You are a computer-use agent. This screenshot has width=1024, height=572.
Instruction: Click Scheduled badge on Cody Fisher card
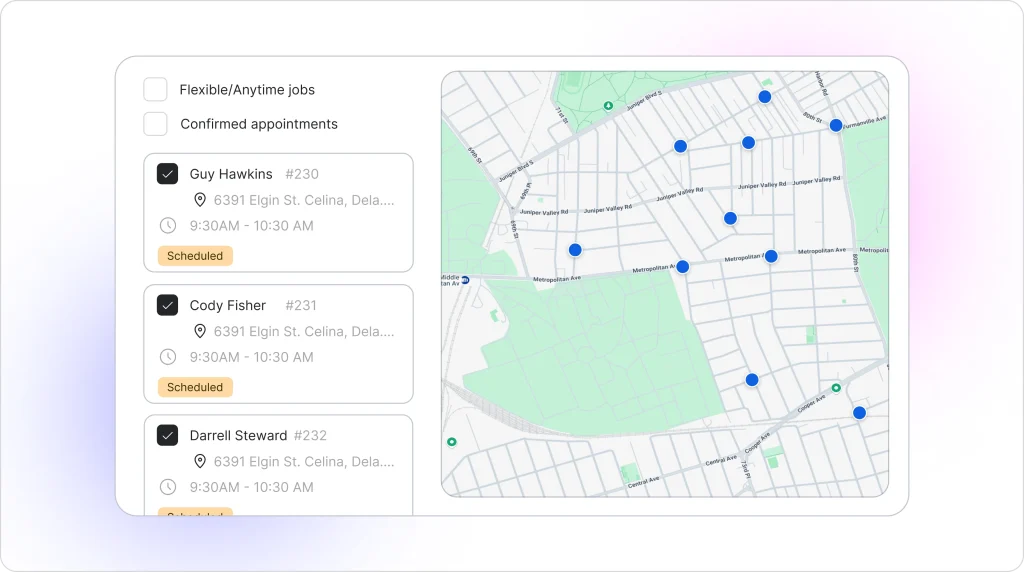[195, 387]
